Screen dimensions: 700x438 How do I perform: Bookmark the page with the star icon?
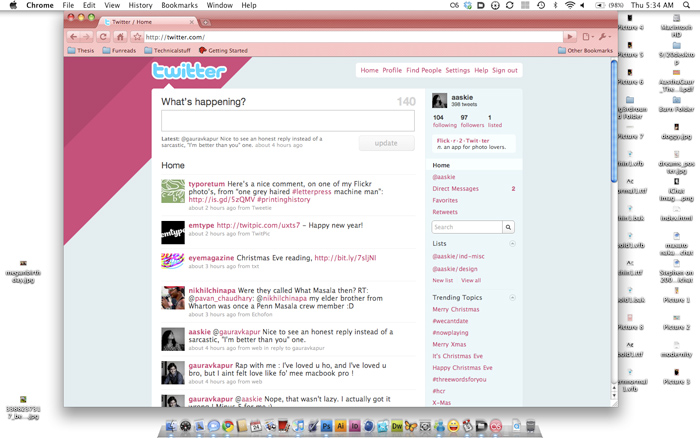pos(137,37)
